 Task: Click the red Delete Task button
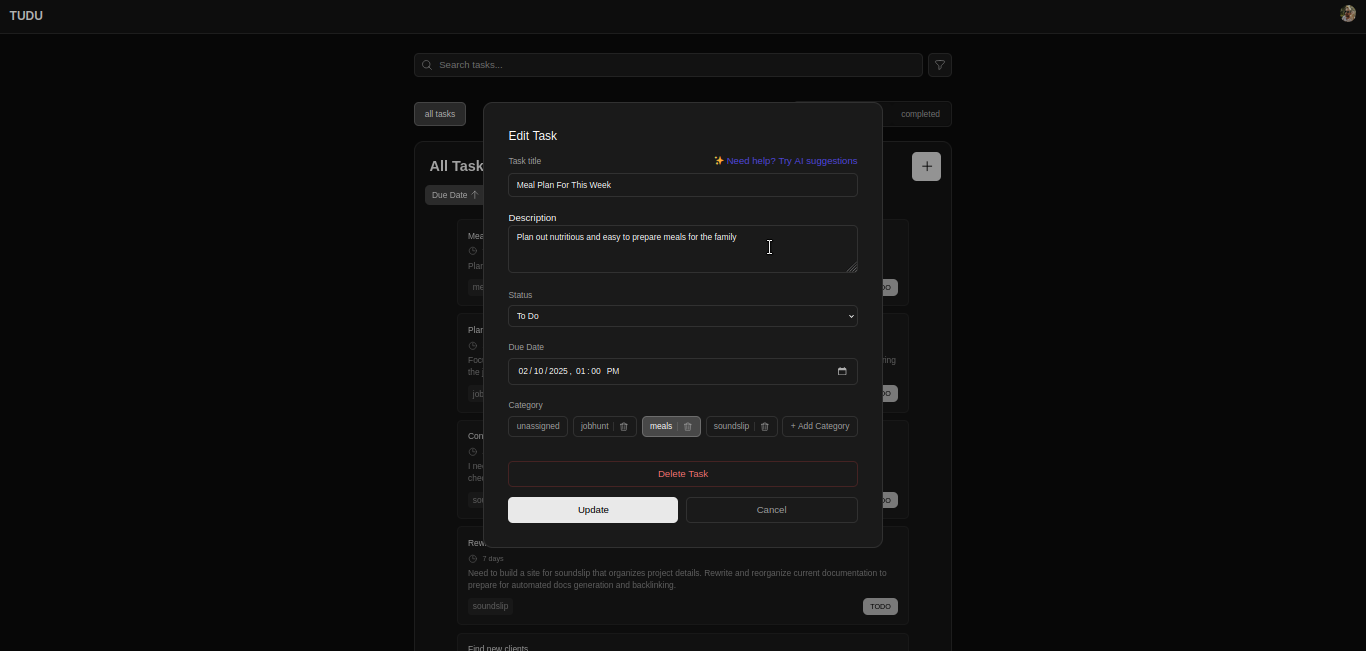click(x=683, y=474)
